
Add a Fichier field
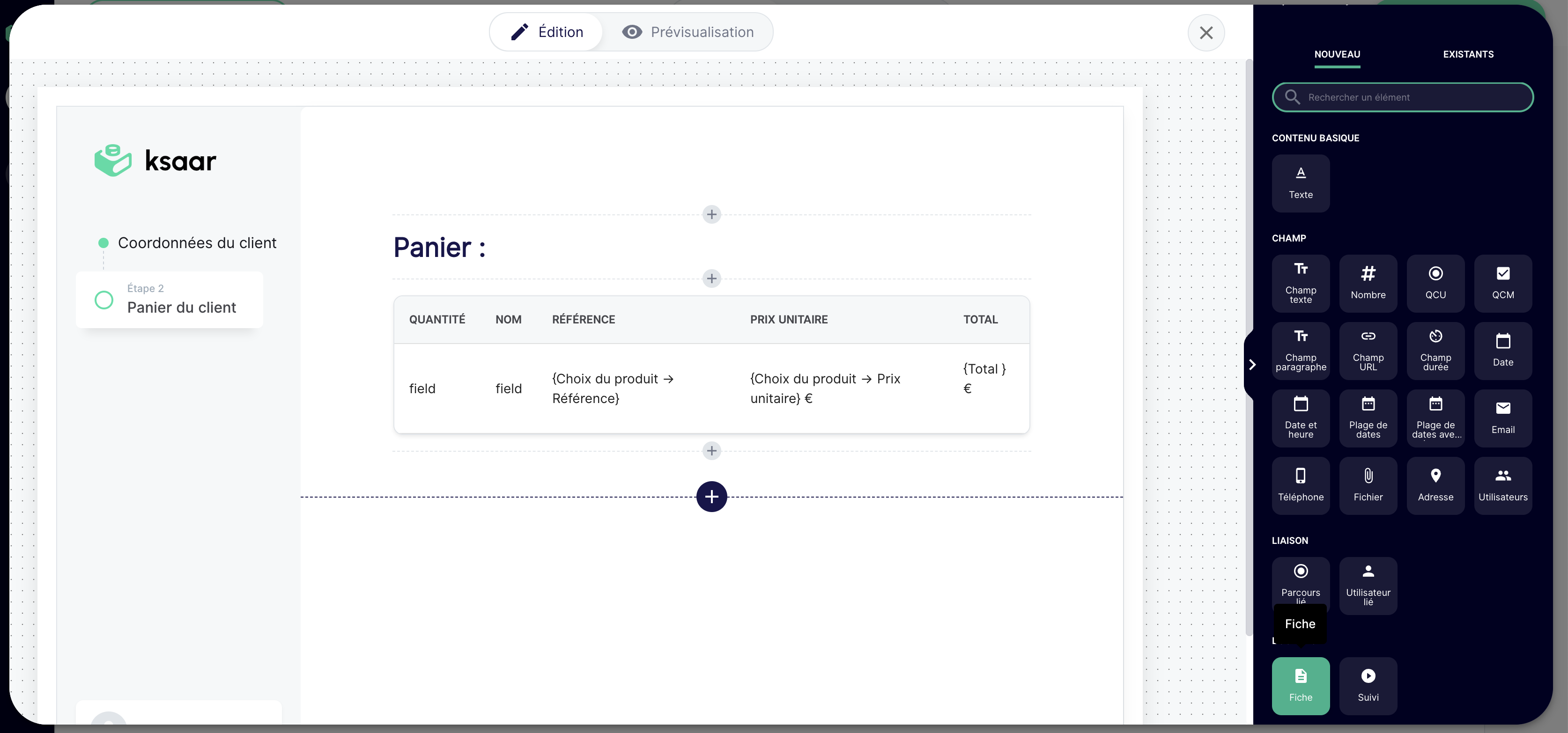click(1368, 486)
